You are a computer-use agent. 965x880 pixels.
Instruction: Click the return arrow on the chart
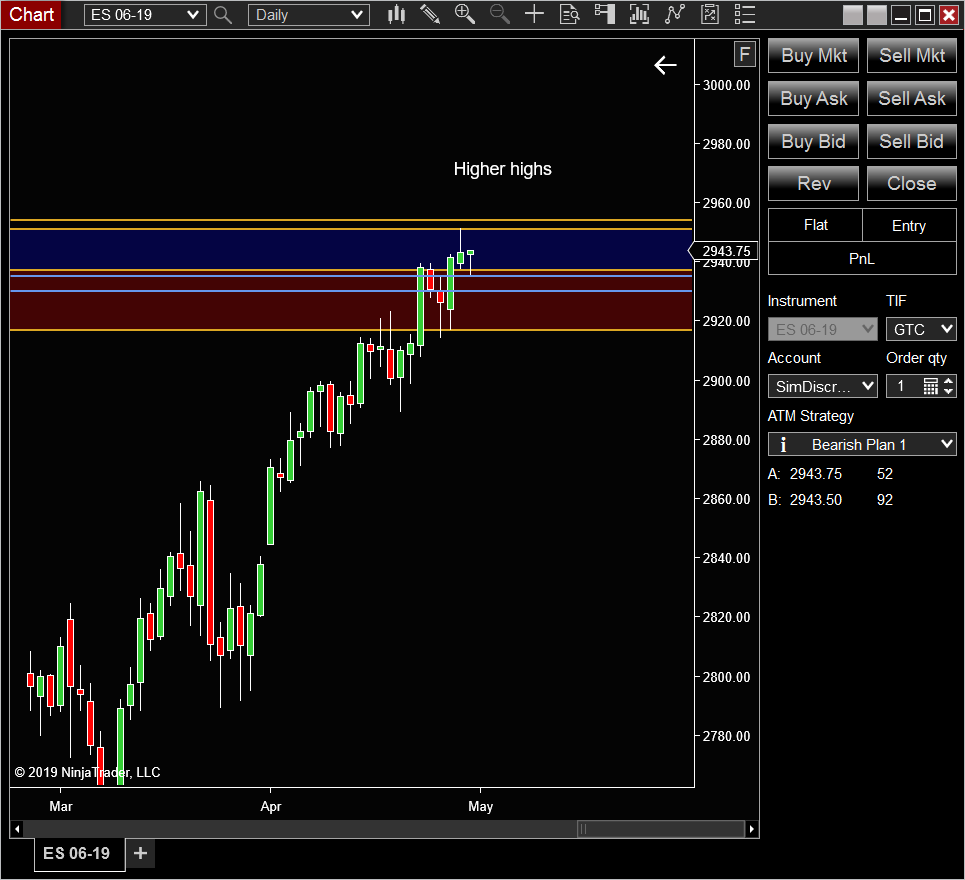tap(665, 65)
